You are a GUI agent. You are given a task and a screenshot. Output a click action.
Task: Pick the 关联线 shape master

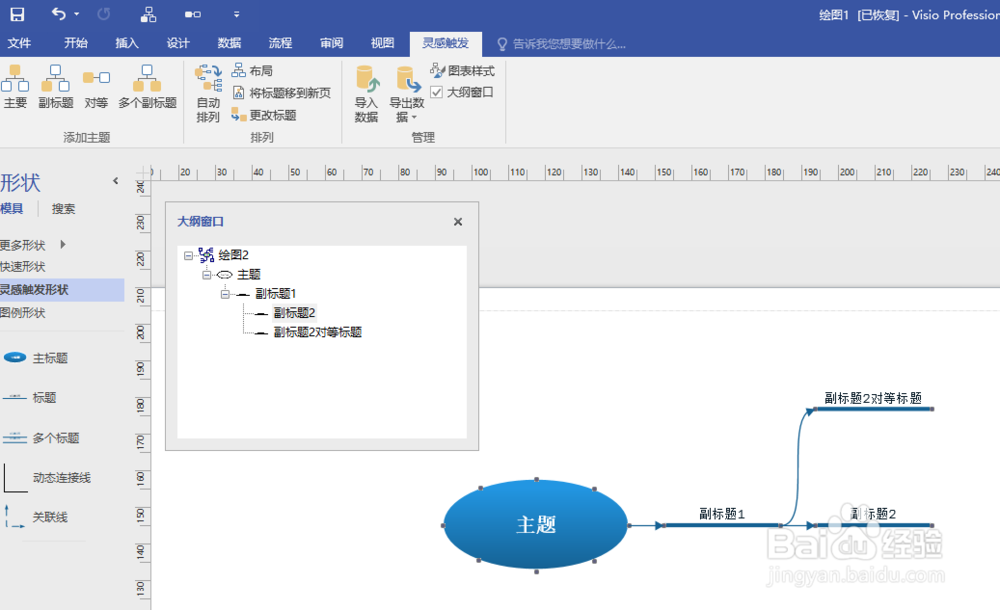[36, 517]
